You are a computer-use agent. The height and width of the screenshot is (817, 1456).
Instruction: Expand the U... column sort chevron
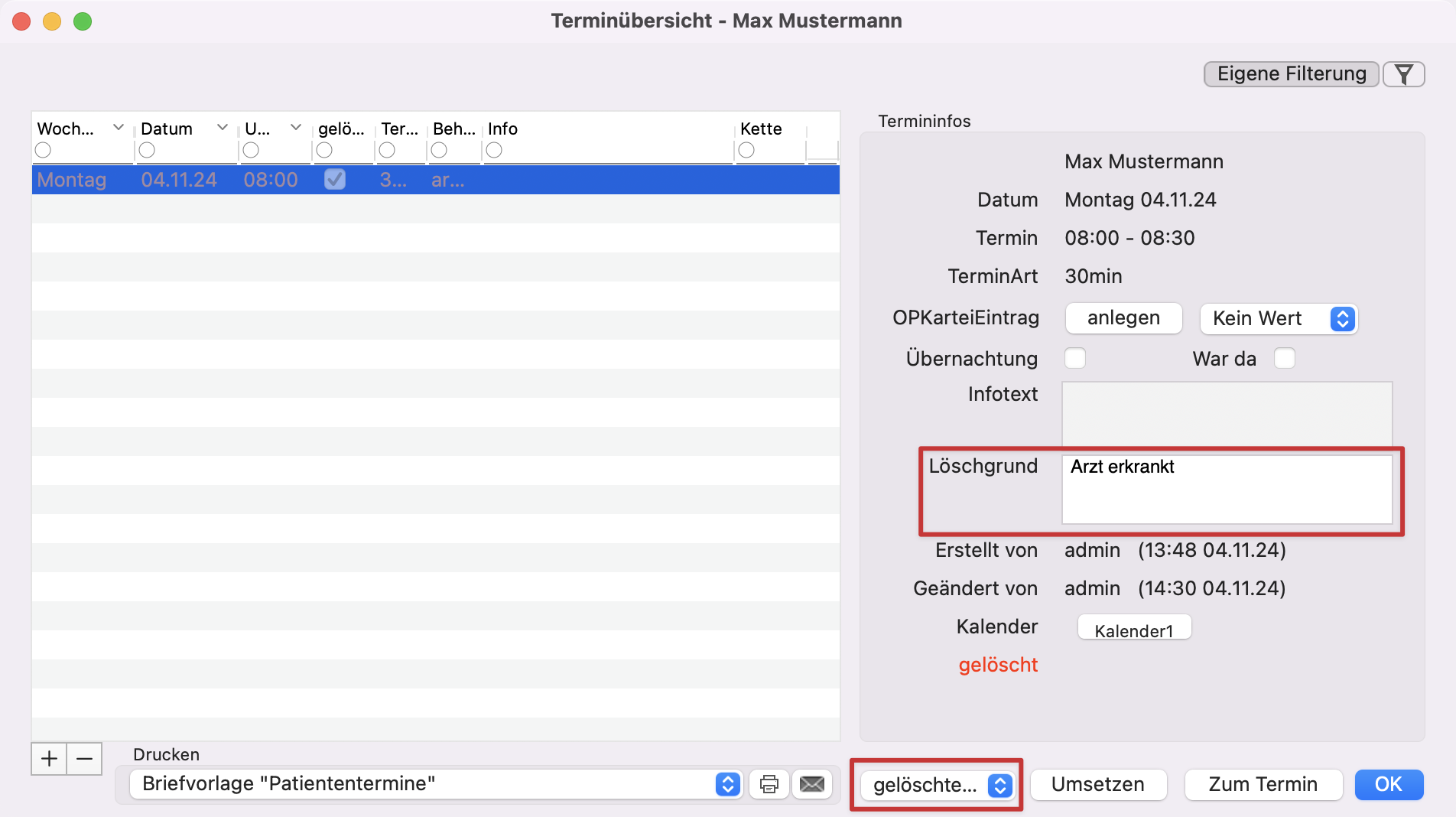(296, 127)
